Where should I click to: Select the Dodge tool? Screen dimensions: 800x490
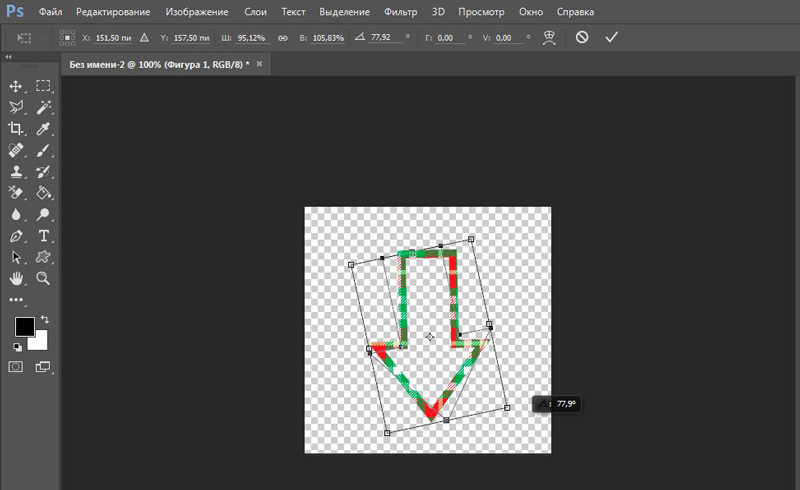coord(43,214)
